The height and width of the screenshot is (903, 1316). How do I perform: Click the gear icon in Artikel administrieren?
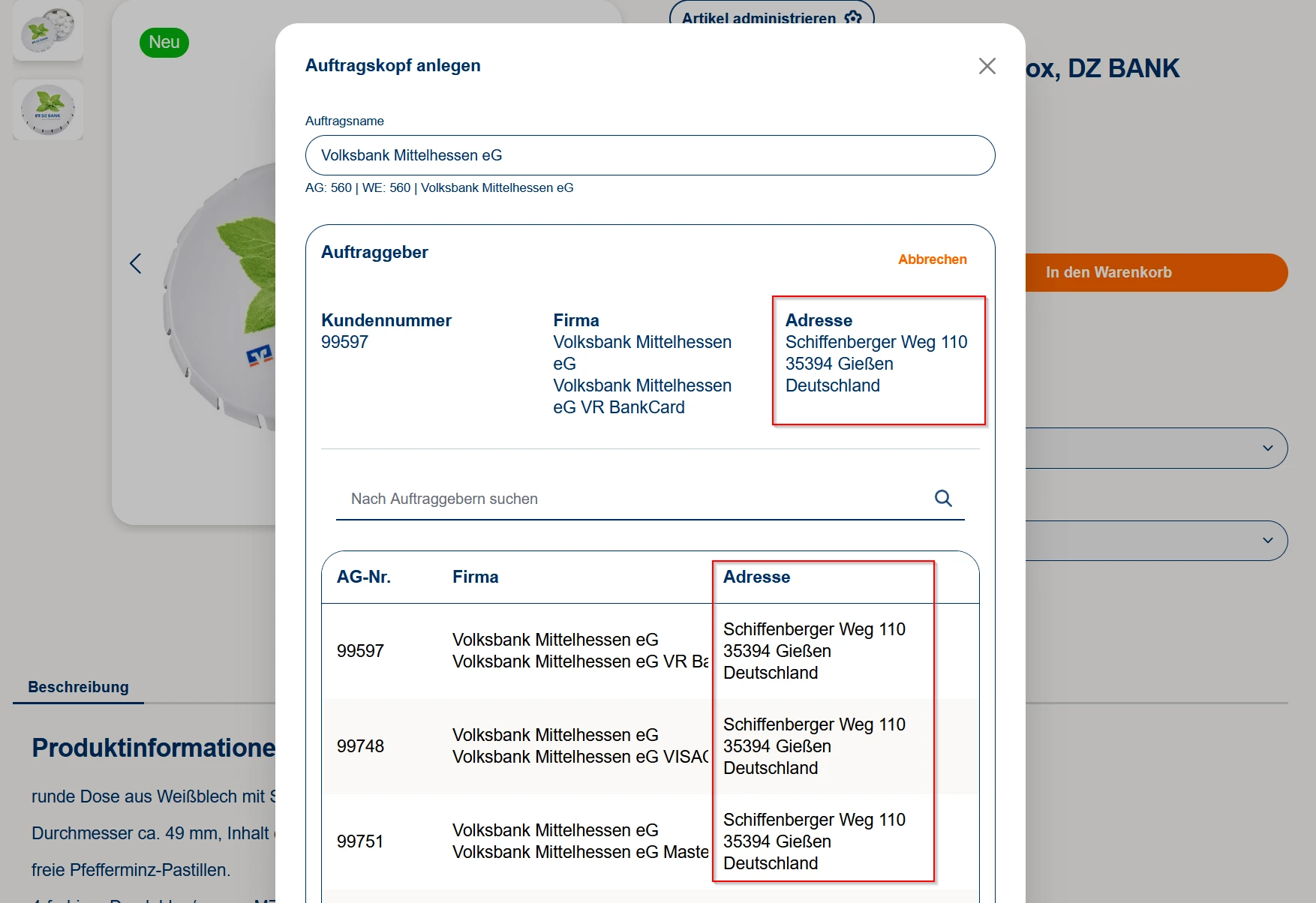(853, 17)
